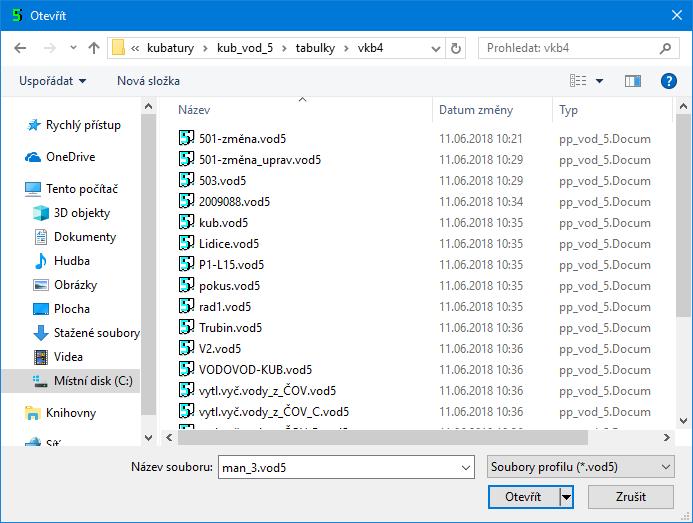The image size is (693, 523).
Task: Sort by Typ column header
Action: (x=568, y=110)
